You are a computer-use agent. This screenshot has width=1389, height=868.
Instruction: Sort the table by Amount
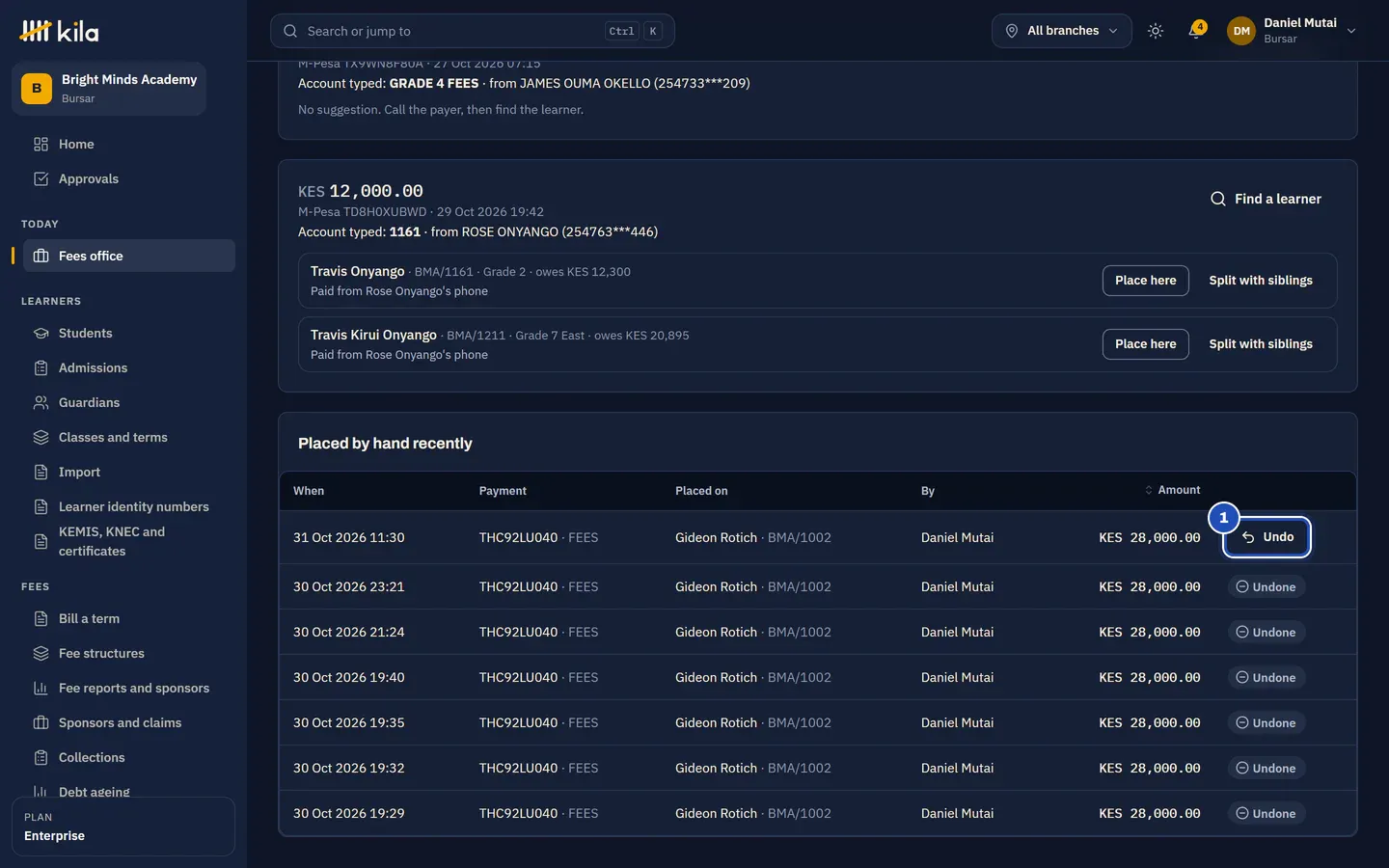[1172, 490]
